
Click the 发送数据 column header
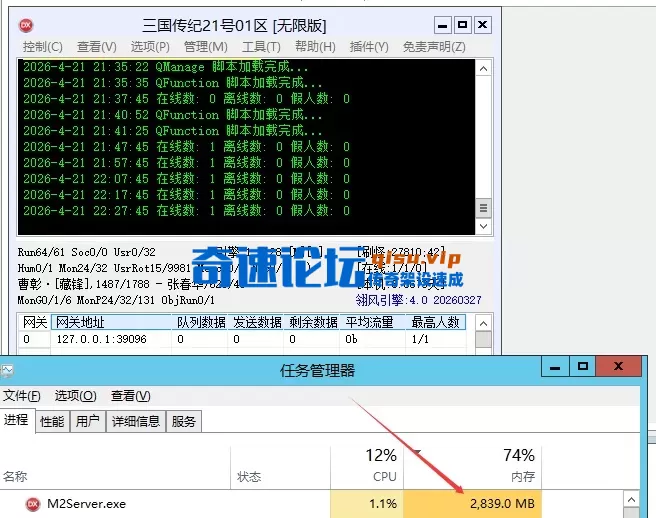256,322
